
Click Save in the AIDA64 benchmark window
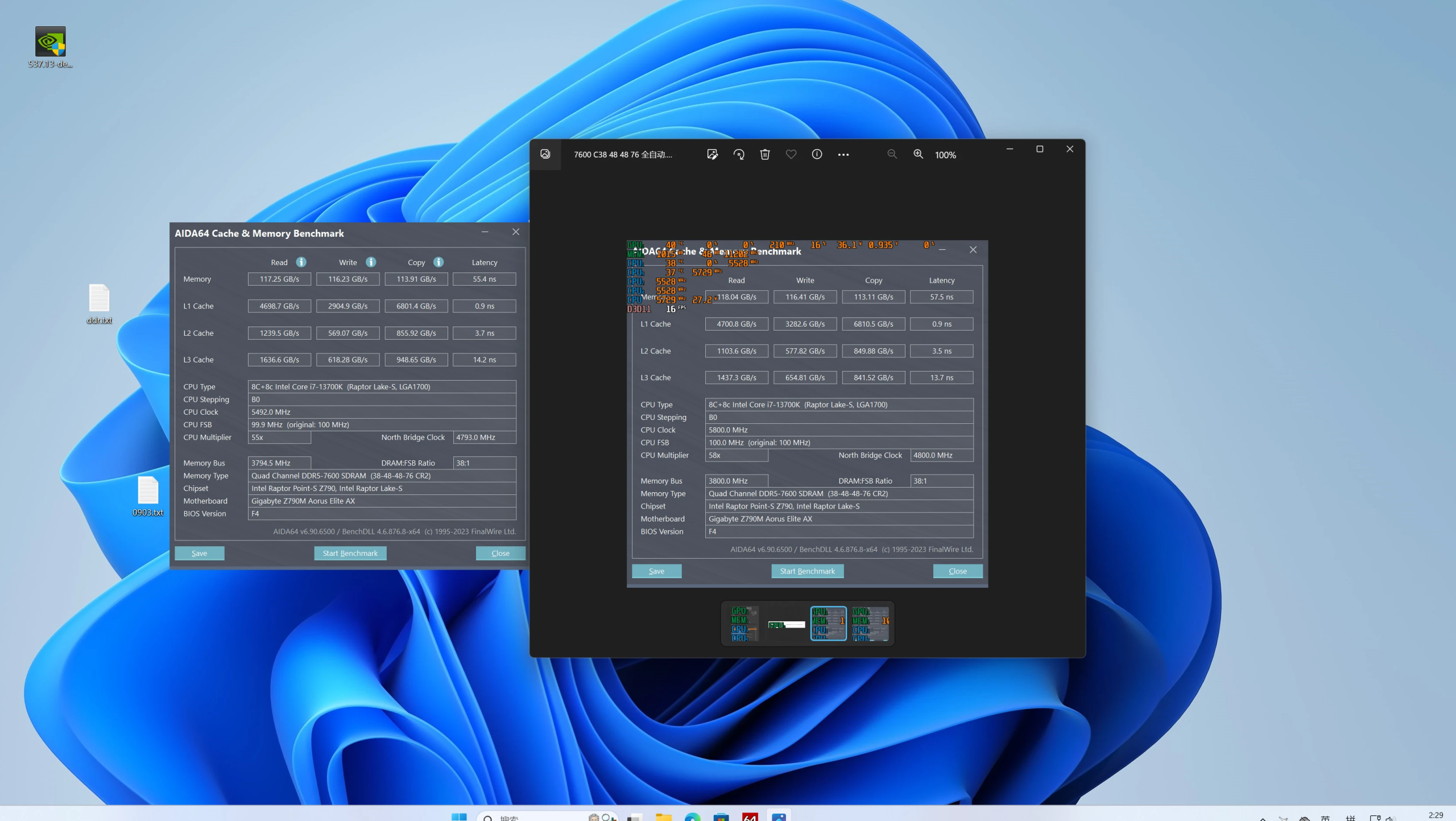click(200, 553)
